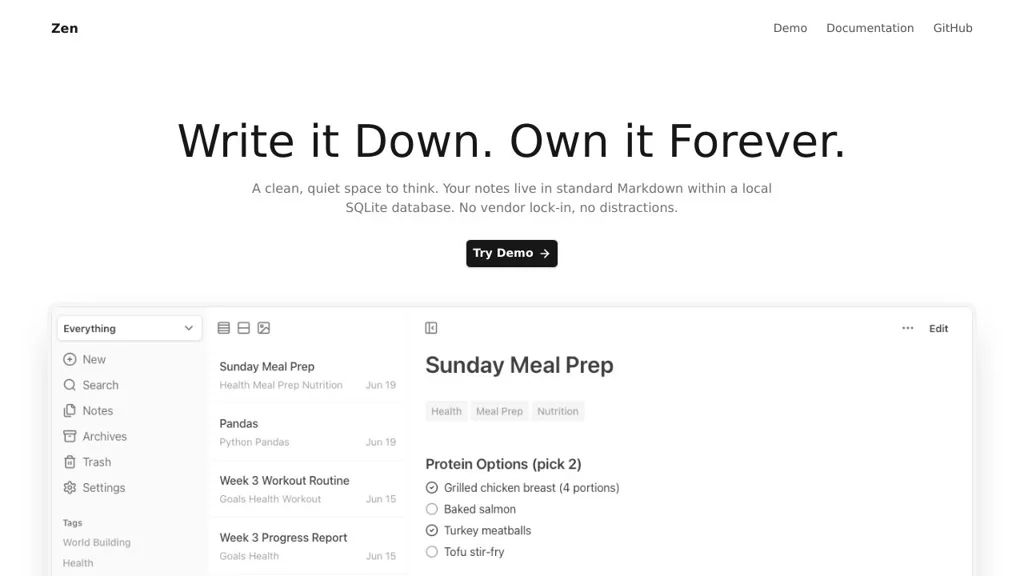Click the Edit note button
The width and height of the screenshot is (1024, 576).
[938, 329]
